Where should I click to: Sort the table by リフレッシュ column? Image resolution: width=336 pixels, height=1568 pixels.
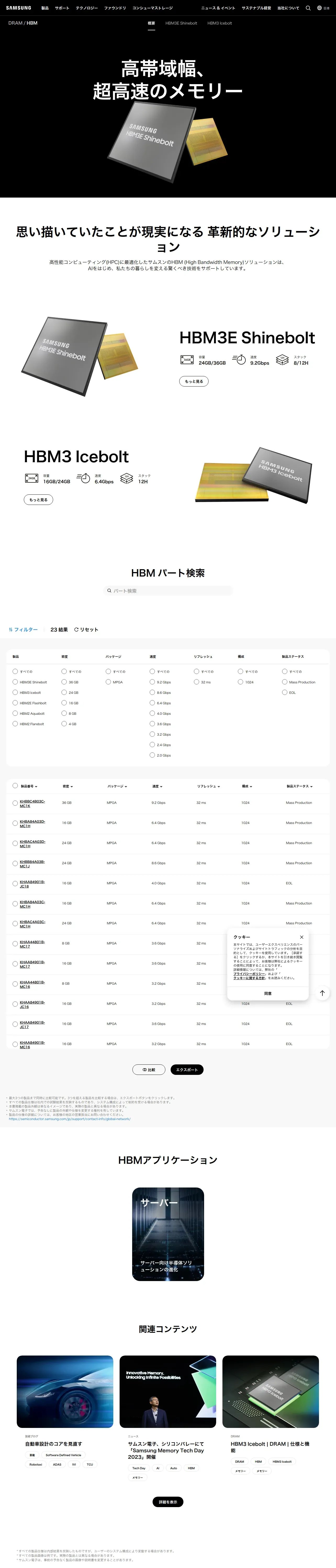tap(209, 786)
